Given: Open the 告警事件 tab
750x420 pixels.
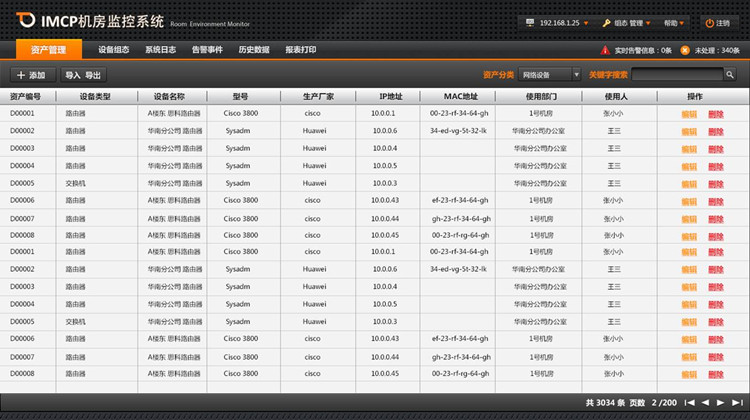Looking at the screenshot, I should (206, 49).
